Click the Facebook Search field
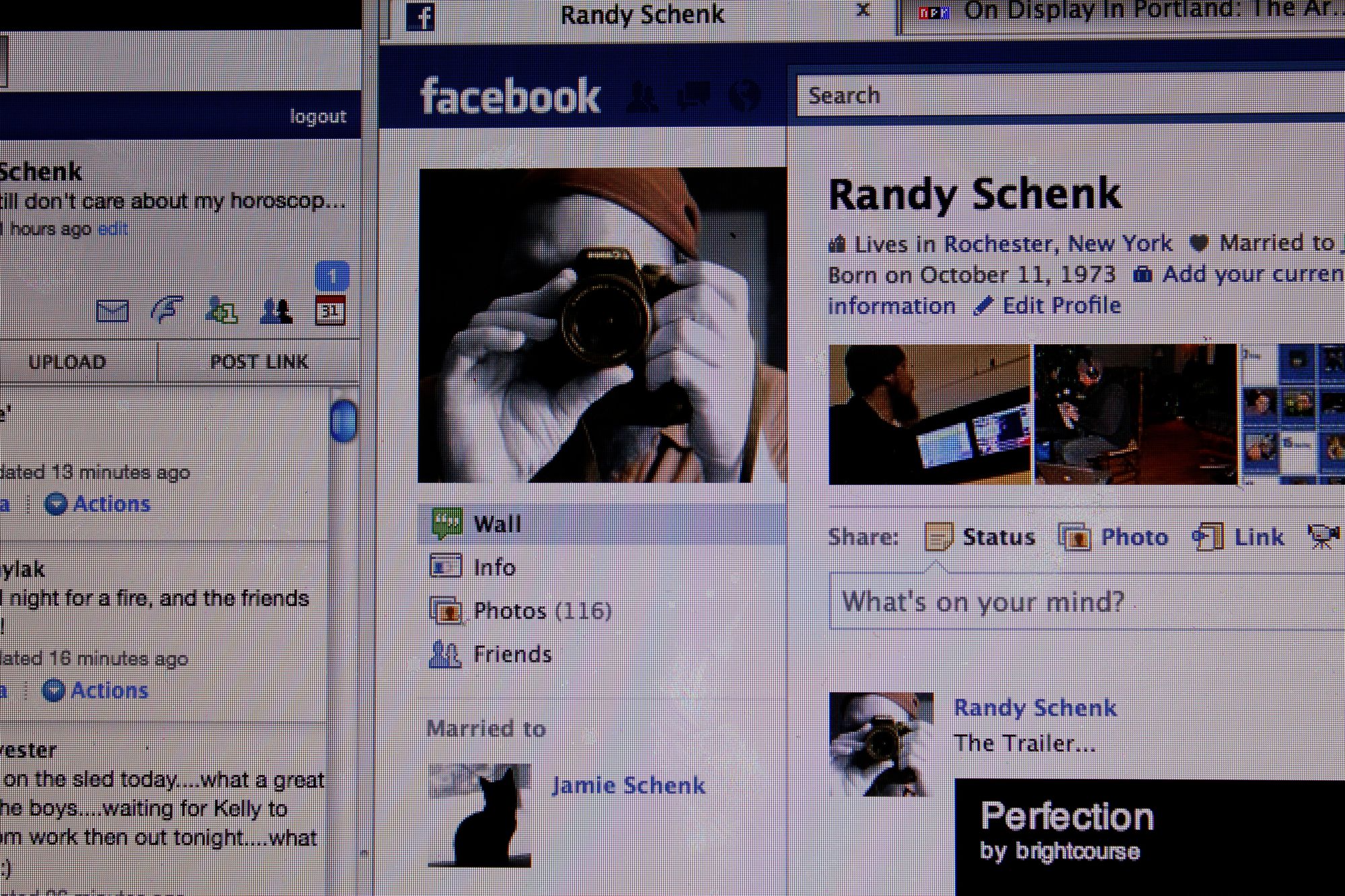 pos(1071,95)
